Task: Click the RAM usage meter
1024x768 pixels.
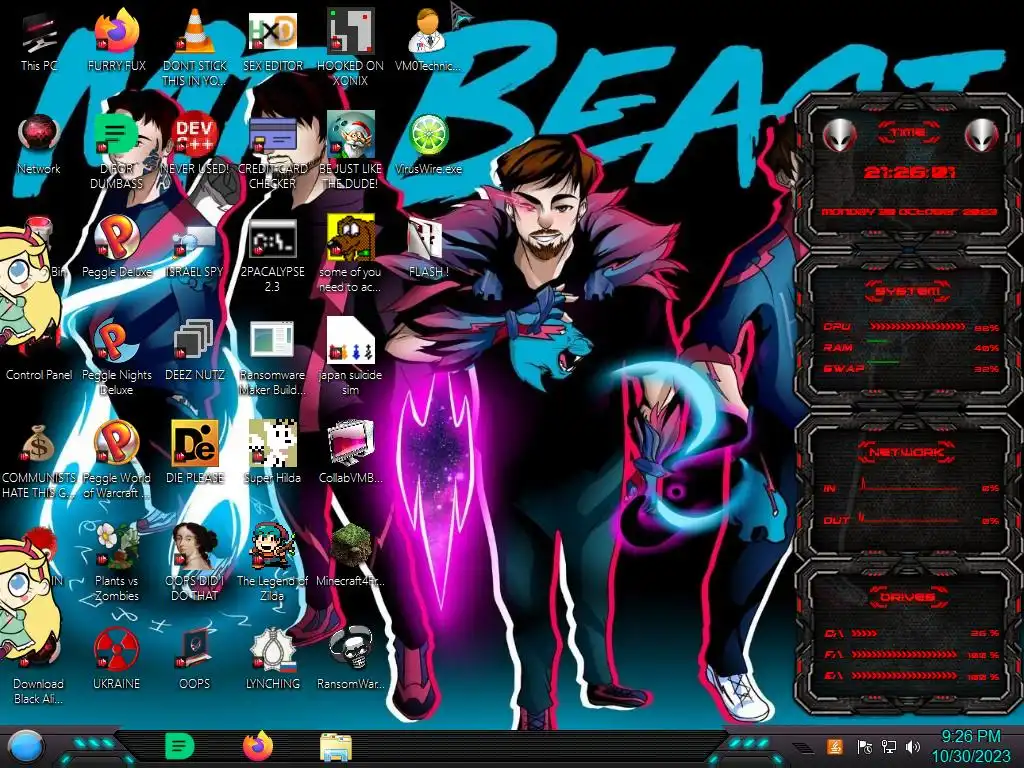Action: pyautogui.click(x=910, y=347)
